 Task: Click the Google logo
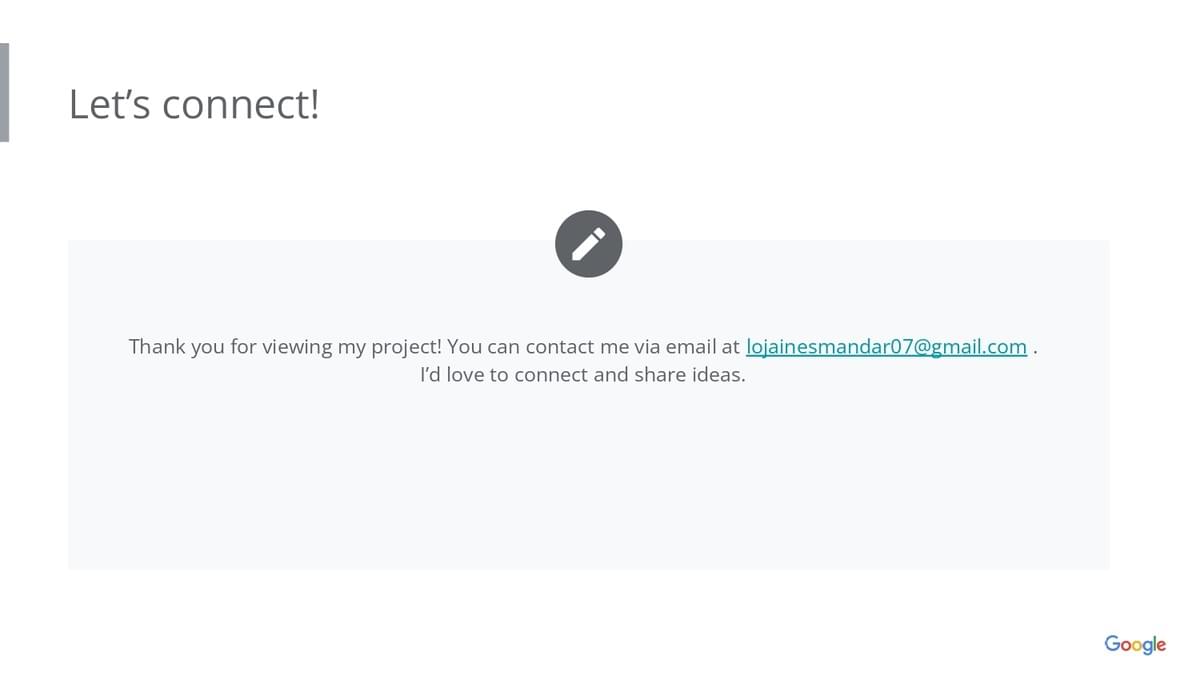tap(1135, 644)
